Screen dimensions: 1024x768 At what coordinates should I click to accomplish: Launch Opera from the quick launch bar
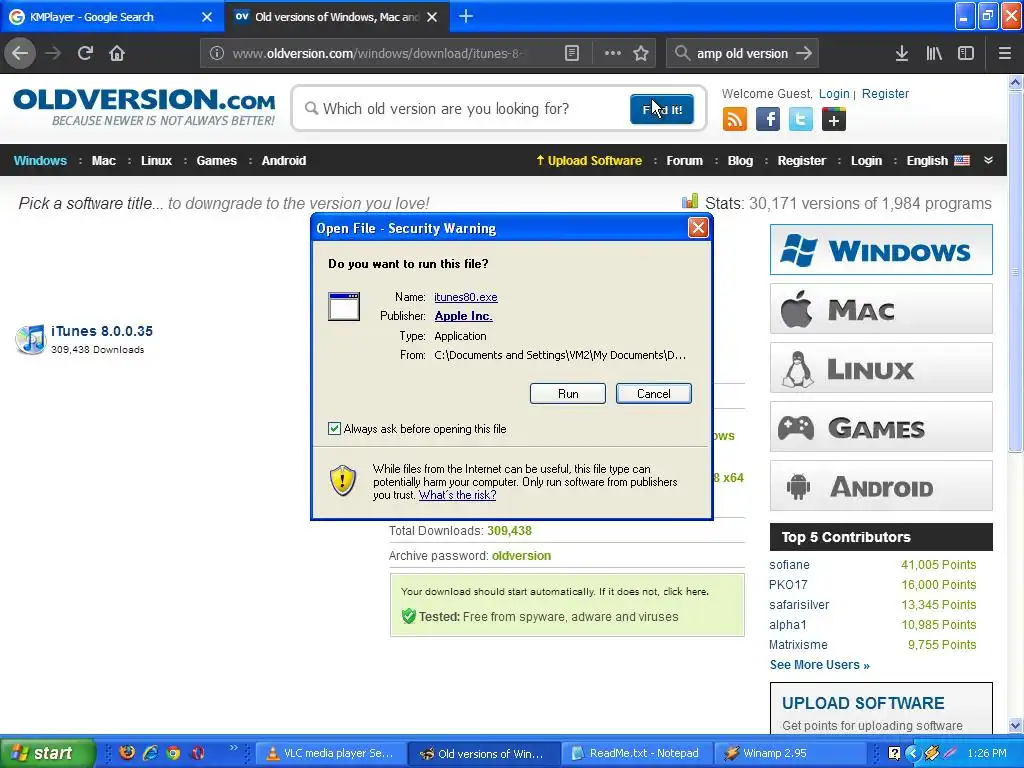198,753
